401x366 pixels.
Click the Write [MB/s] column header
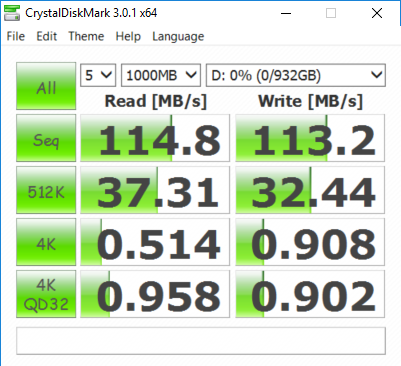[x=310, y=101]
